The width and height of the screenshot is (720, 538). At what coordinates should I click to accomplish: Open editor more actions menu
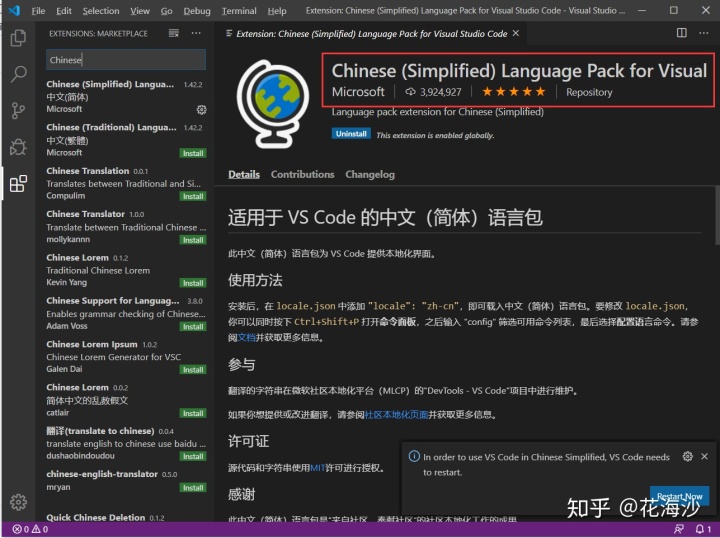pos(704,33)
